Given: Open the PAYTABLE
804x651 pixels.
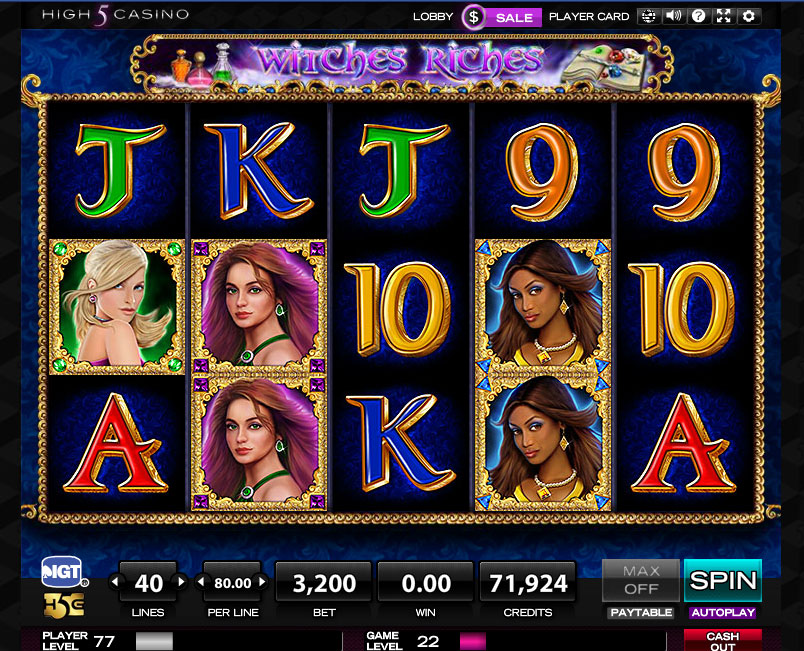Looking at the screenshot, I should [x=641, y=613].
